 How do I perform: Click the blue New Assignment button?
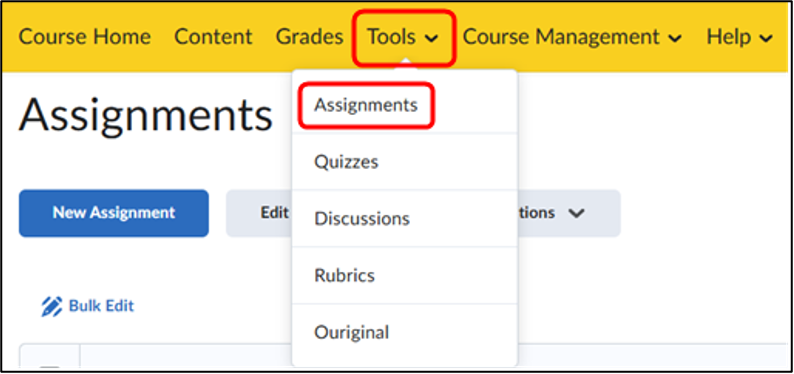(x=114, y=213)
